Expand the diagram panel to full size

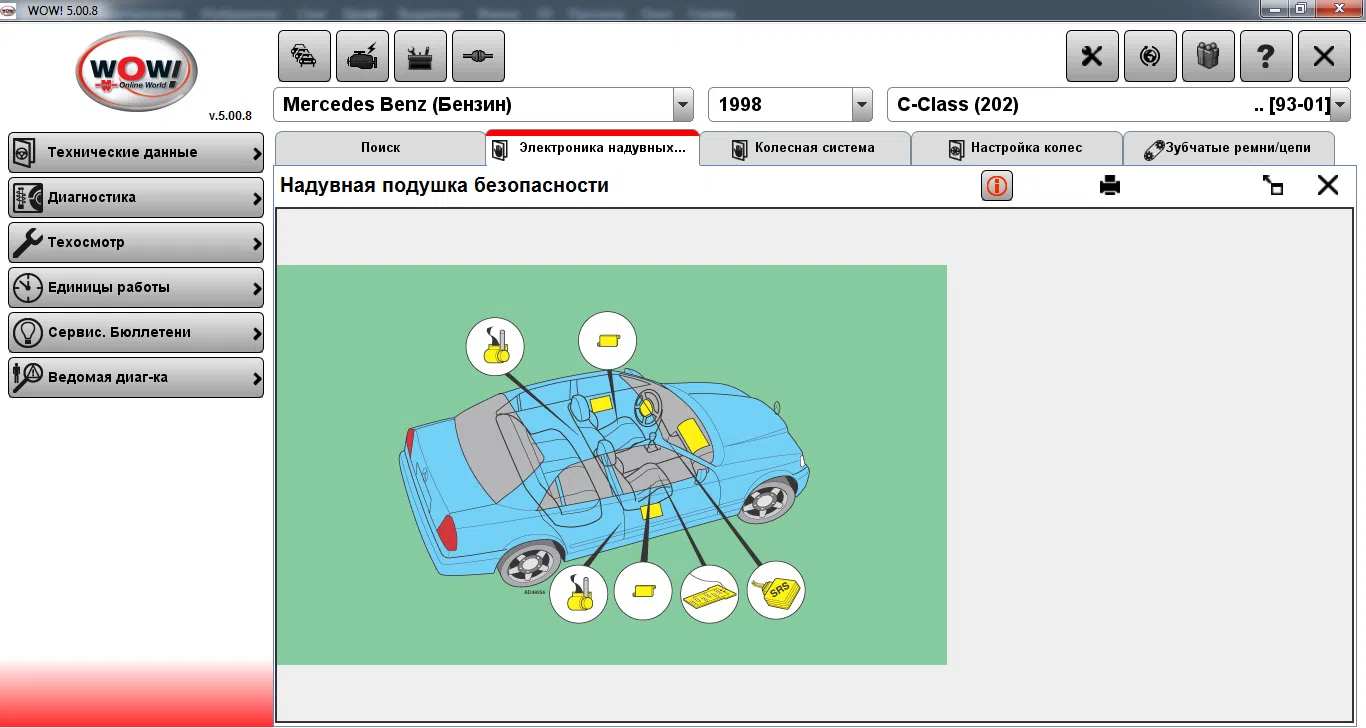(x=1273, y=186)
